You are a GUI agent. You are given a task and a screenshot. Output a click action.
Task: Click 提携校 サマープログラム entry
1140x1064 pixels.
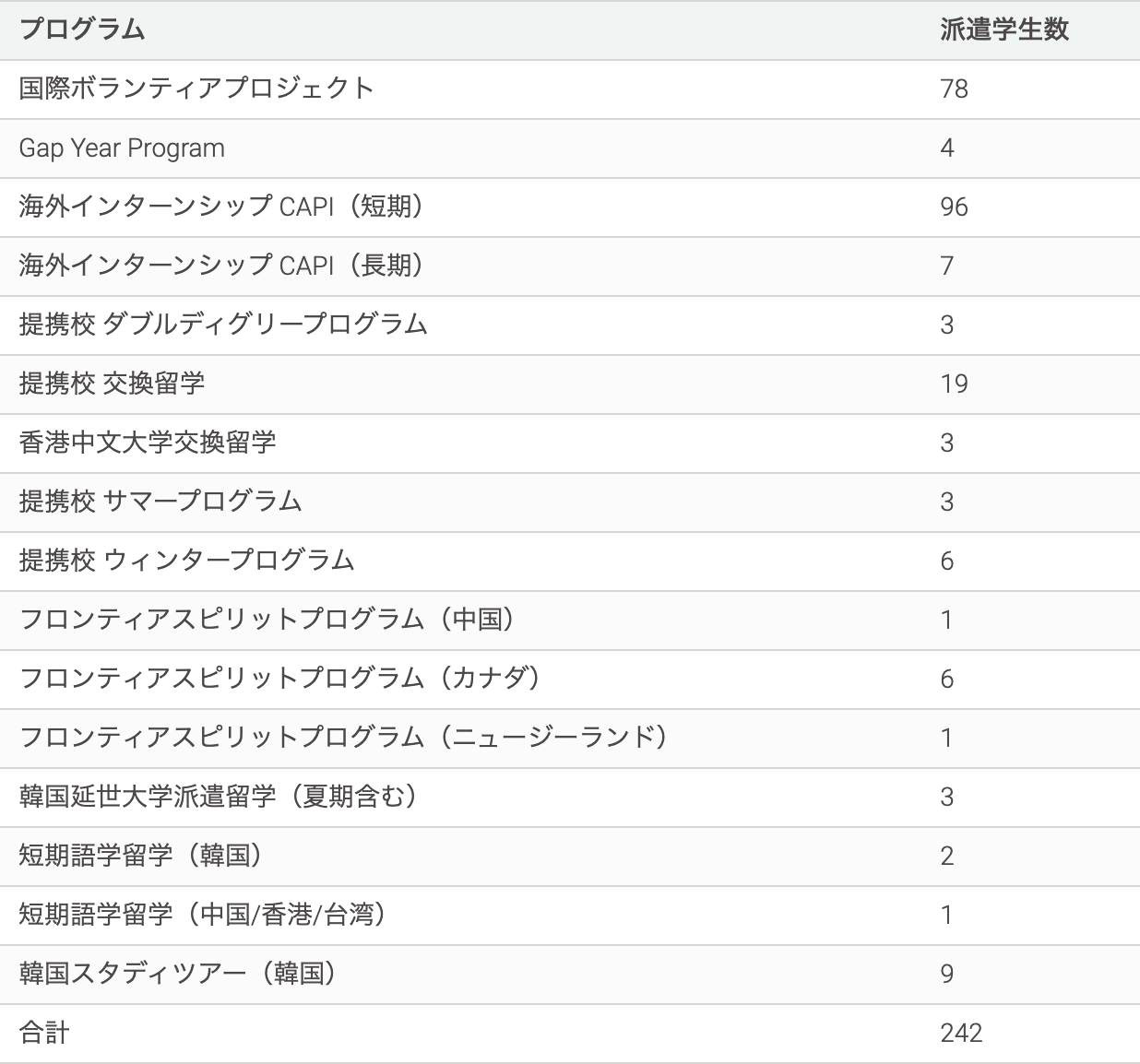[160, 502]
